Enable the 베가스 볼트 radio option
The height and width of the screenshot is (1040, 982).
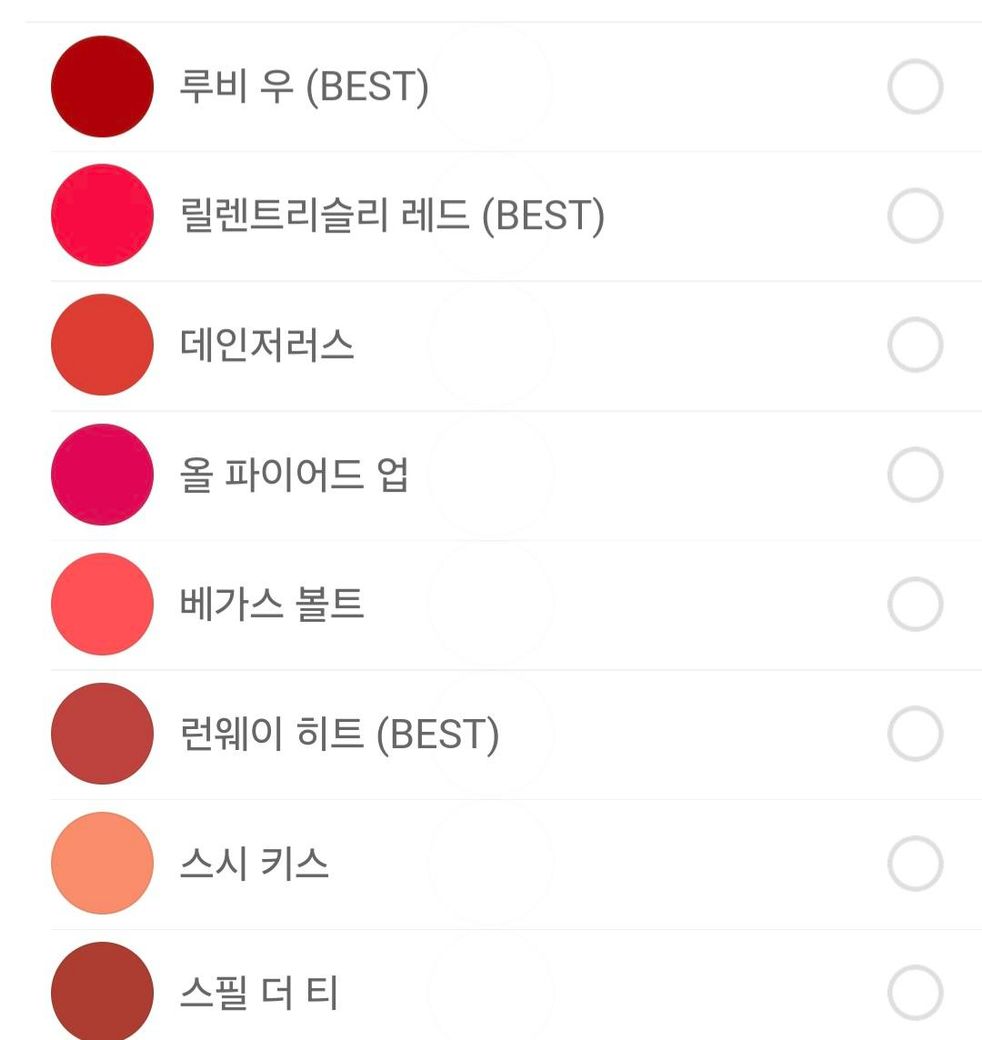(x=915, y=604)
